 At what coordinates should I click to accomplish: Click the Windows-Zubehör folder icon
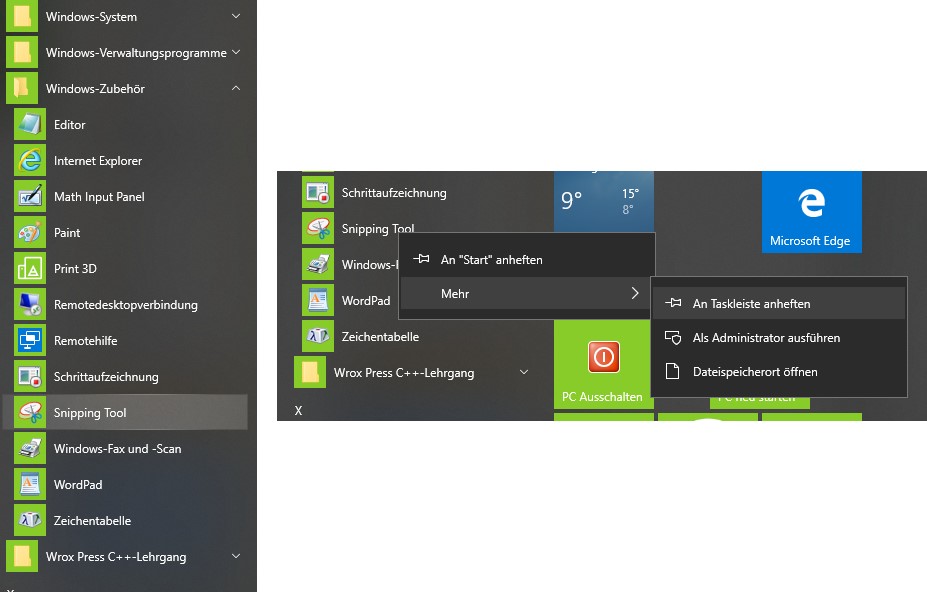pyautogui.click(x=22, y=89)
